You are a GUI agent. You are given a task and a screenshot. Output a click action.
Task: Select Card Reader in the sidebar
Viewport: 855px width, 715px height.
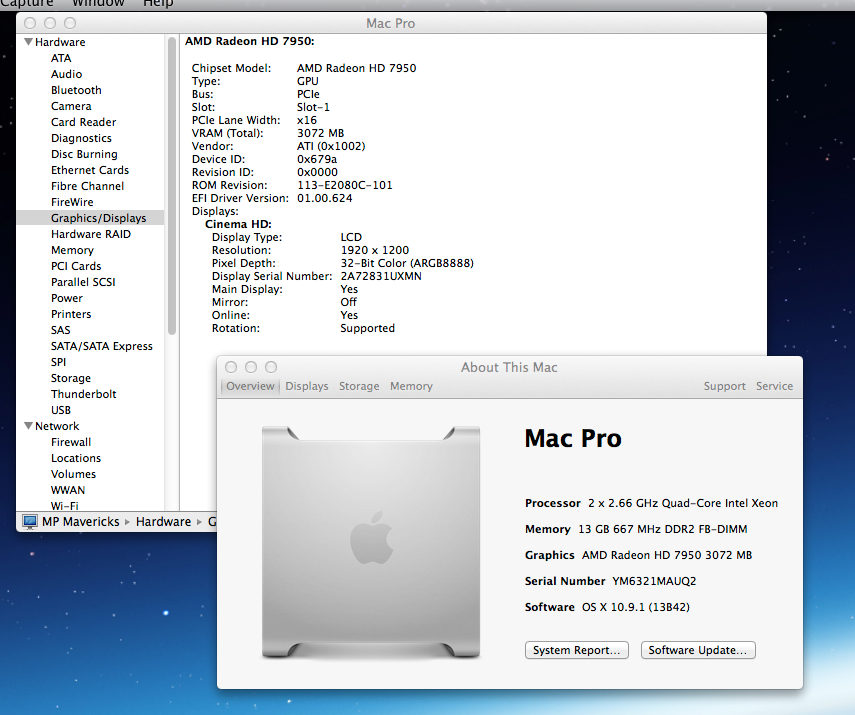(x=83, y=122)
